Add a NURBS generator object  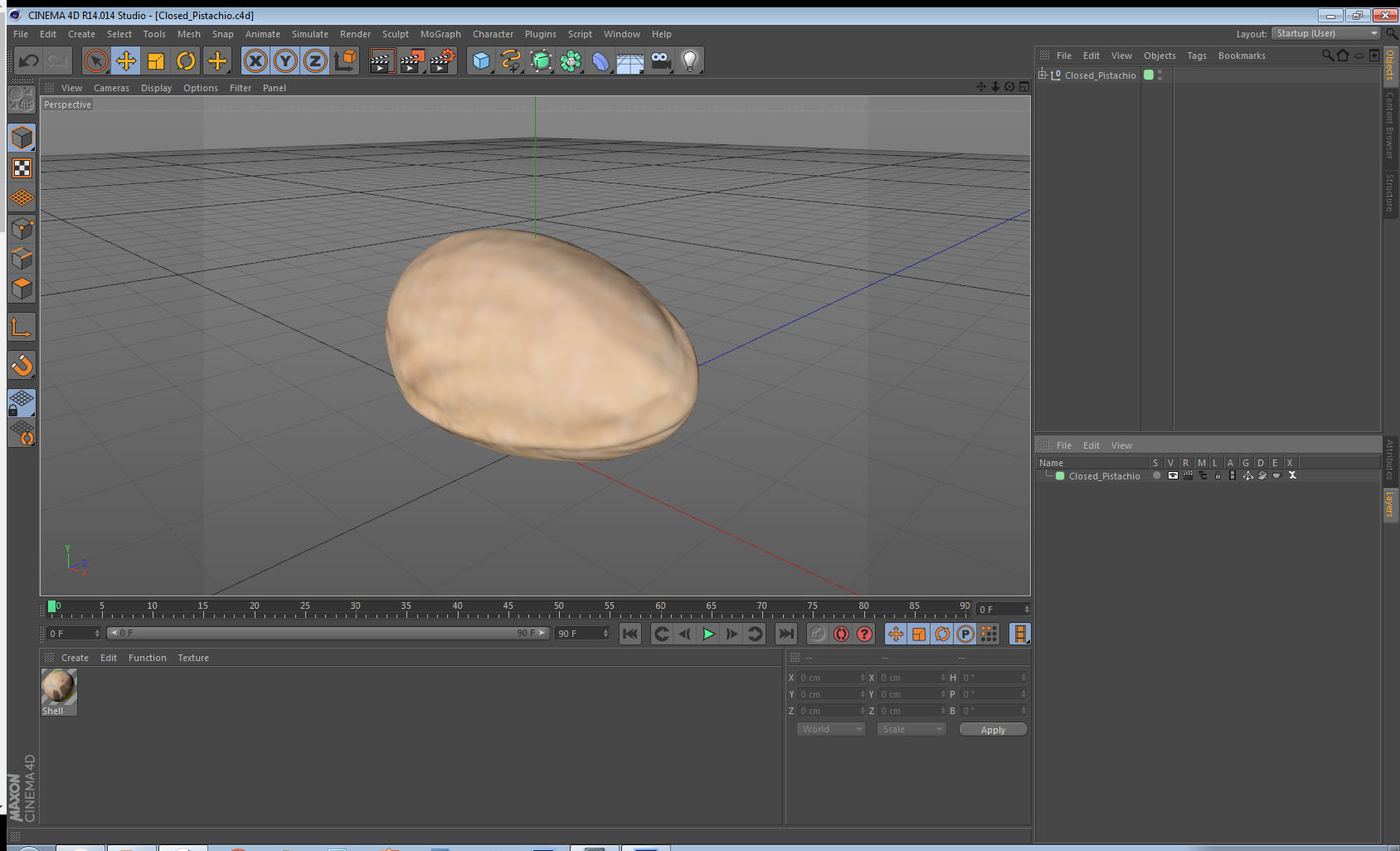541,61
